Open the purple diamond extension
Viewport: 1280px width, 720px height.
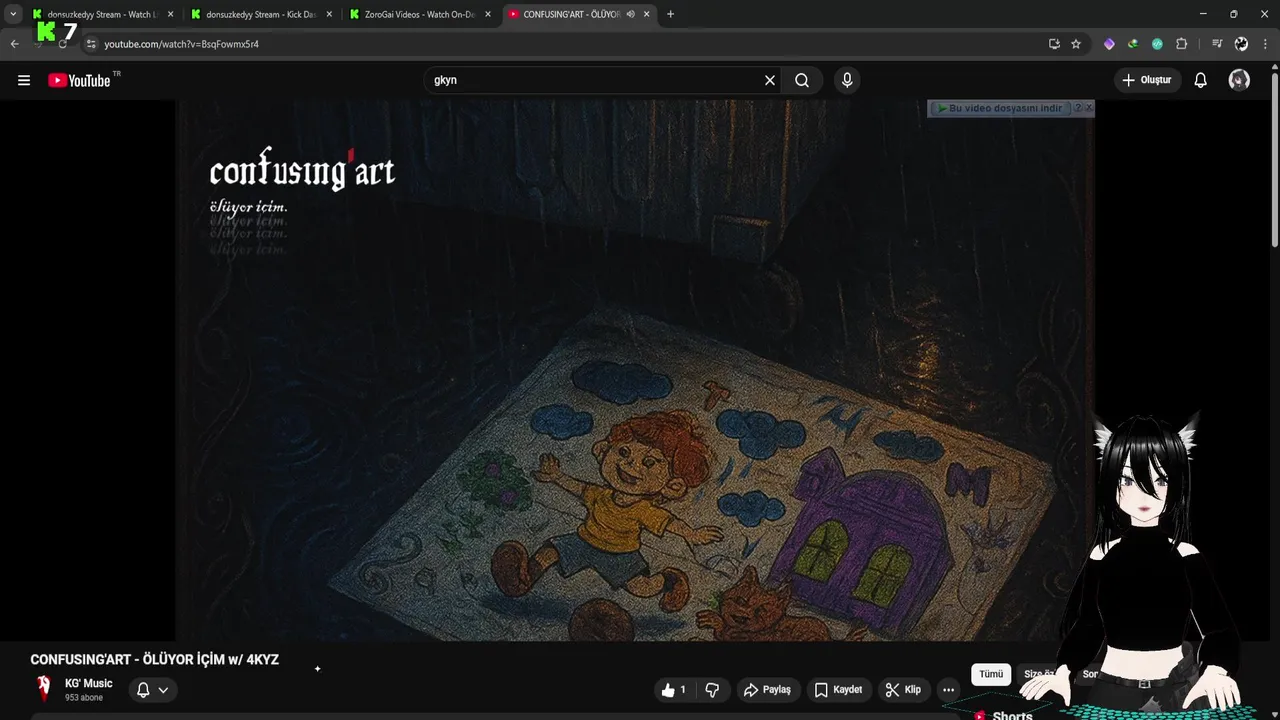tap(1109, 44)
